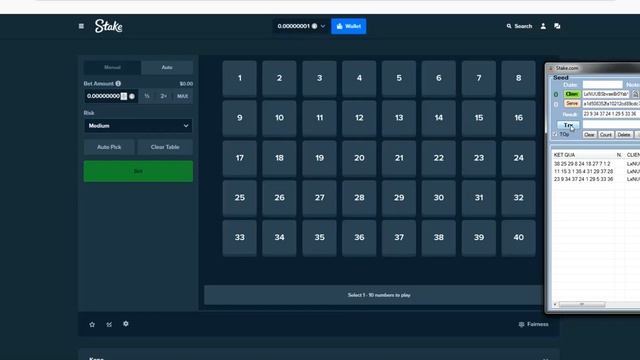Open the user profile icon
Screen dimensions: 640x360
click(x=543, y=26)
